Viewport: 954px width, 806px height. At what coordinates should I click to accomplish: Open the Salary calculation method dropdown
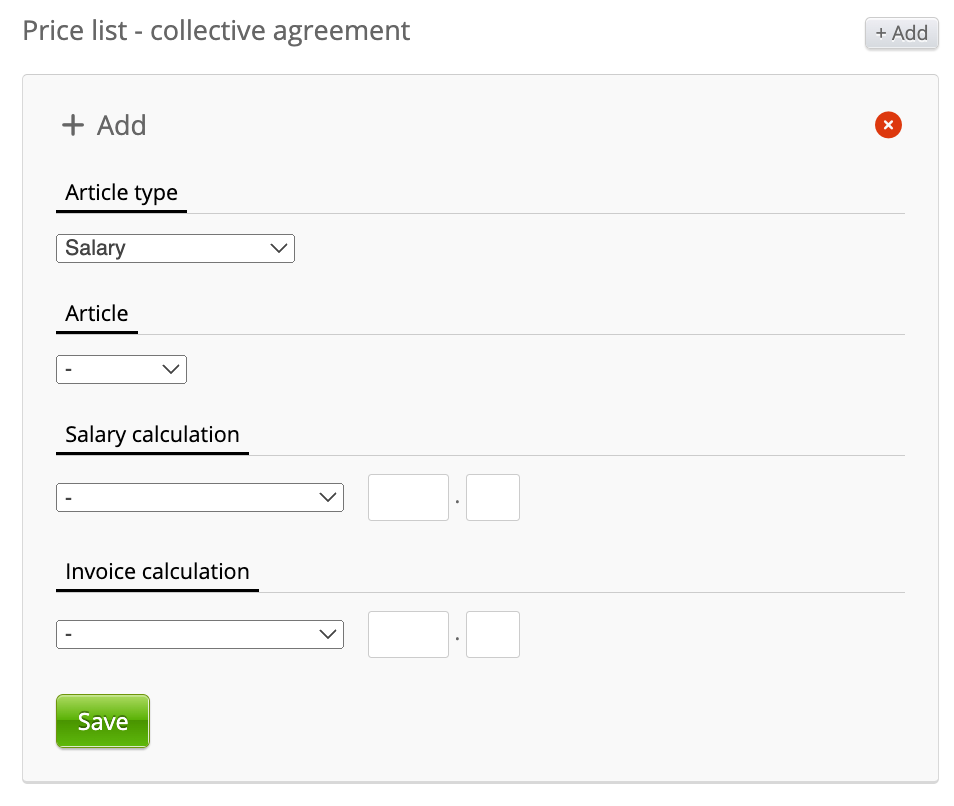[200, 498]
